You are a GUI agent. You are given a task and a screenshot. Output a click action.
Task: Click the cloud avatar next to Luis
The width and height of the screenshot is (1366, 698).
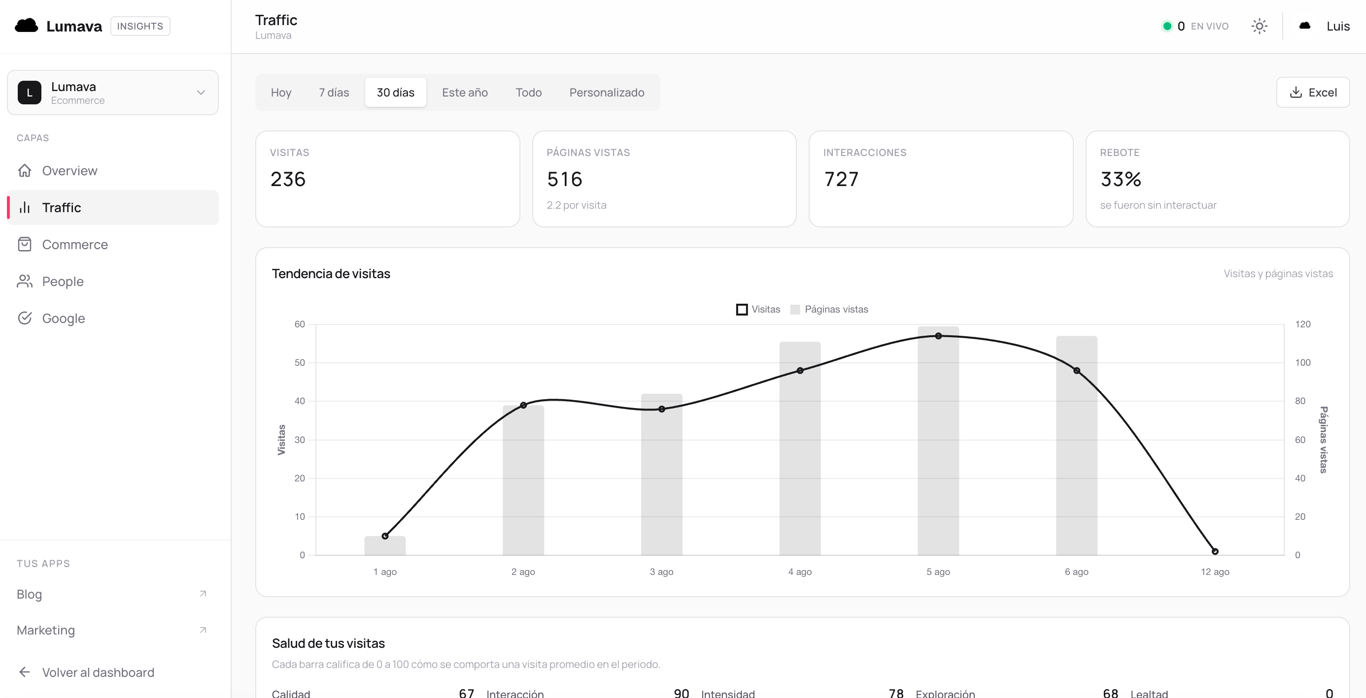pyautogui.click(x=1305, y=27)
